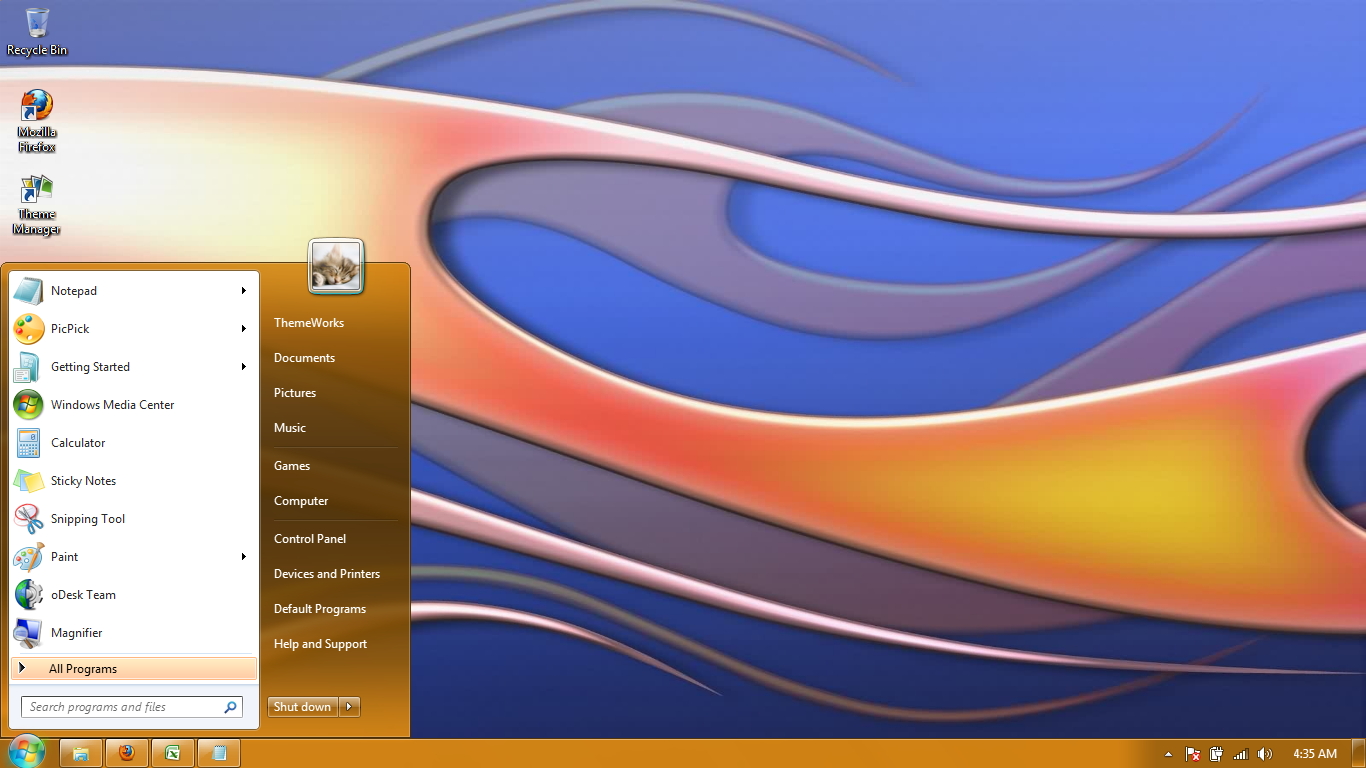Select All Programs in the Start menu
This screenshot has width=1366, height=768.
[x=83, y=668]
